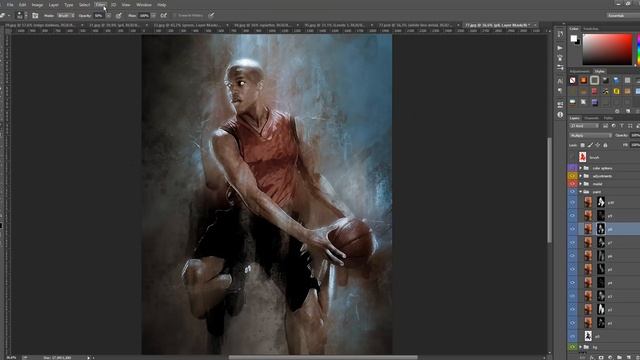Switch to the Paths tab
Image resolution: width=640 pixels, height=360 pixels.
[608, 118]
